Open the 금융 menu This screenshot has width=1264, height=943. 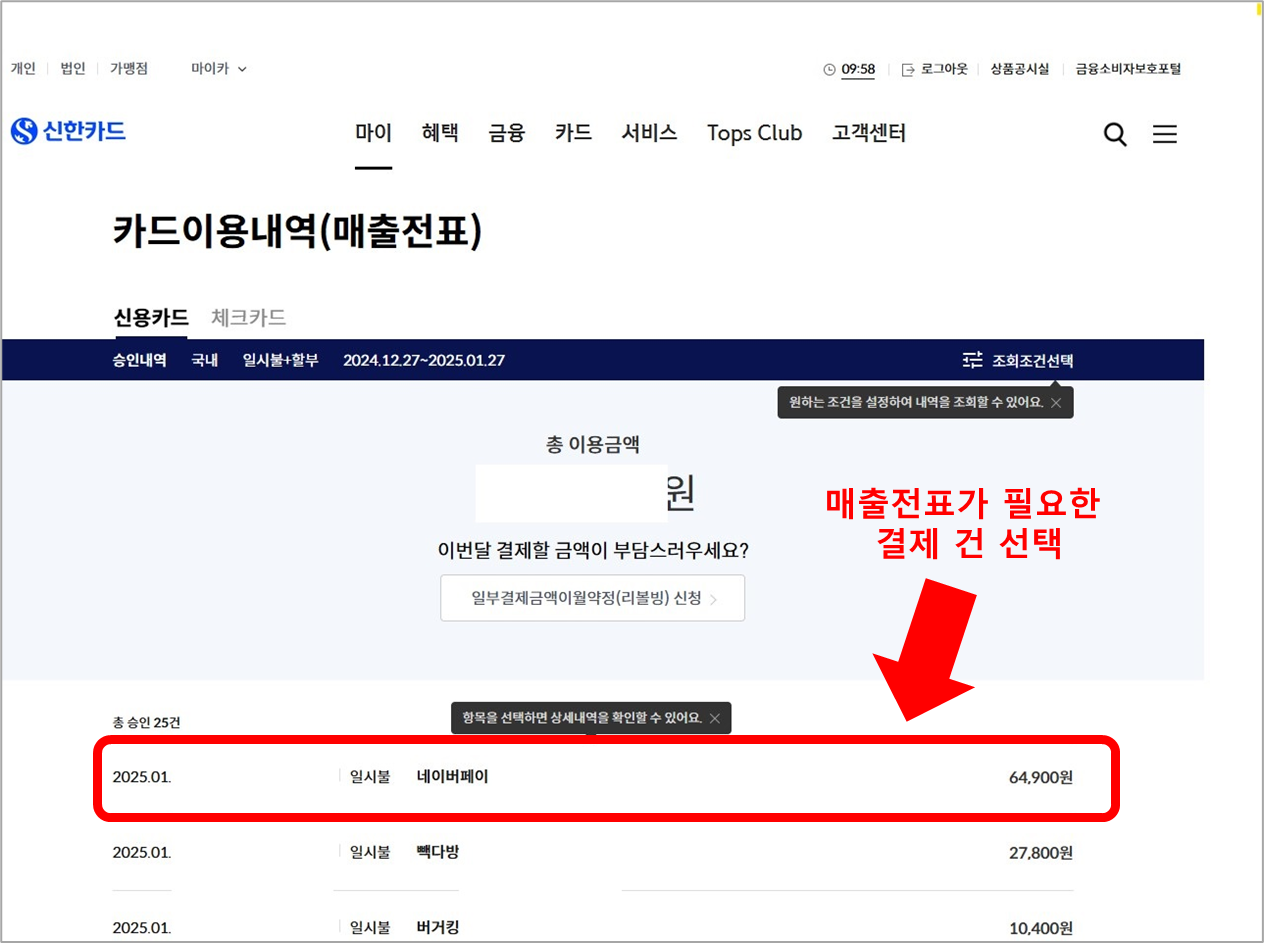tap(507, 133)
